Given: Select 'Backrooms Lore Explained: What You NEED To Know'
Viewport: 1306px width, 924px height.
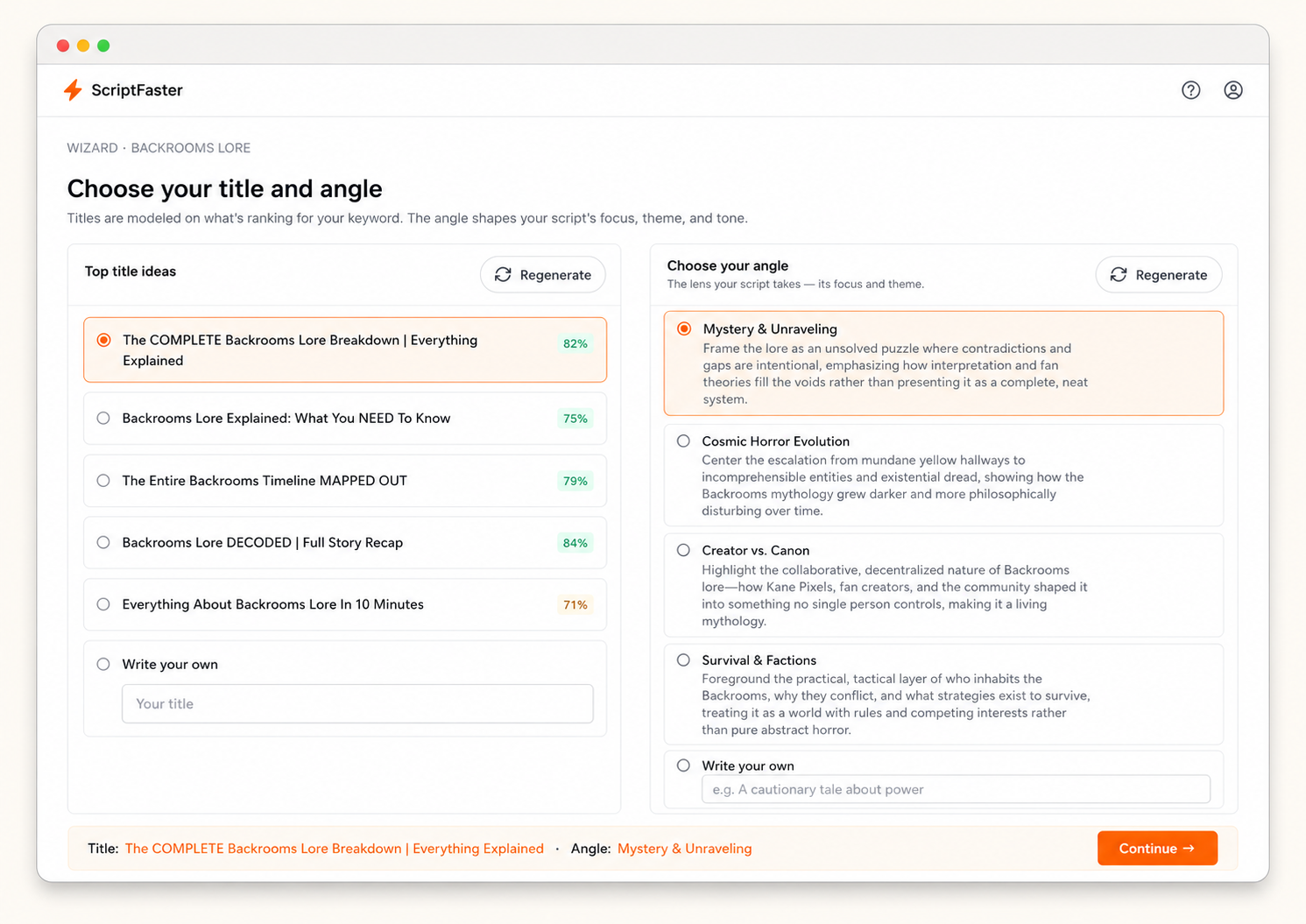Looking at the screenshot, I should 345,419.
